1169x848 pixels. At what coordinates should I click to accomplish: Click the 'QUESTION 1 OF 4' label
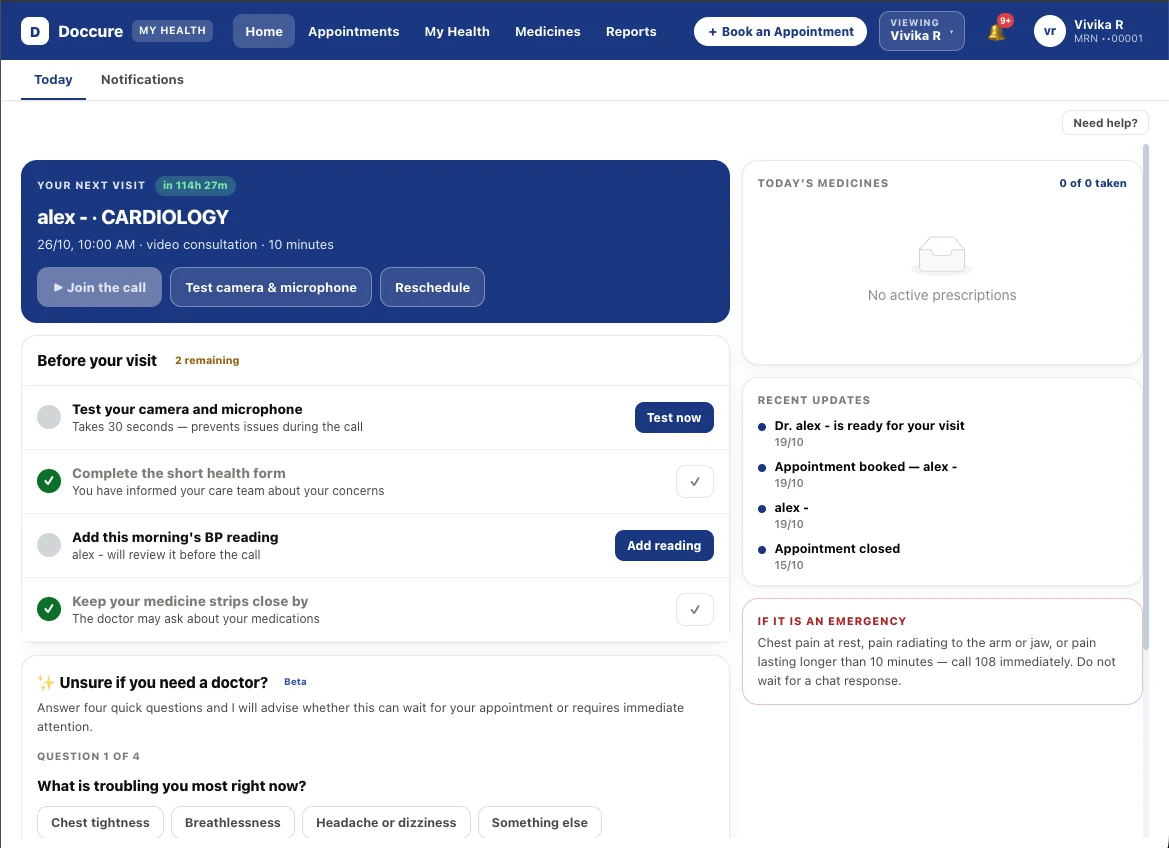pyautogui.click(x=89, y=756)
